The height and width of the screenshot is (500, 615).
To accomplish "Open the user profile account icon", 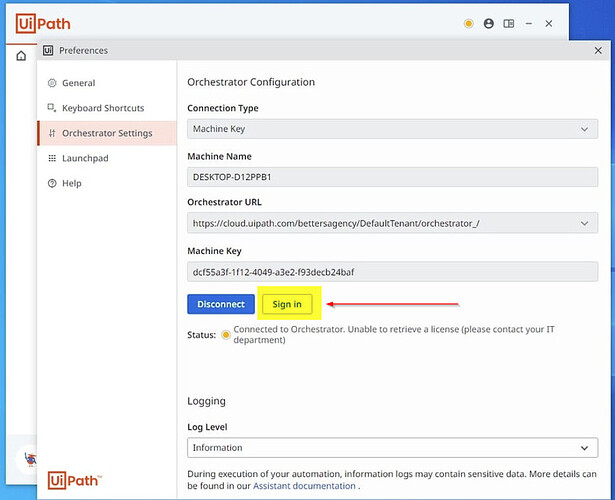I will tap(489, 24).
